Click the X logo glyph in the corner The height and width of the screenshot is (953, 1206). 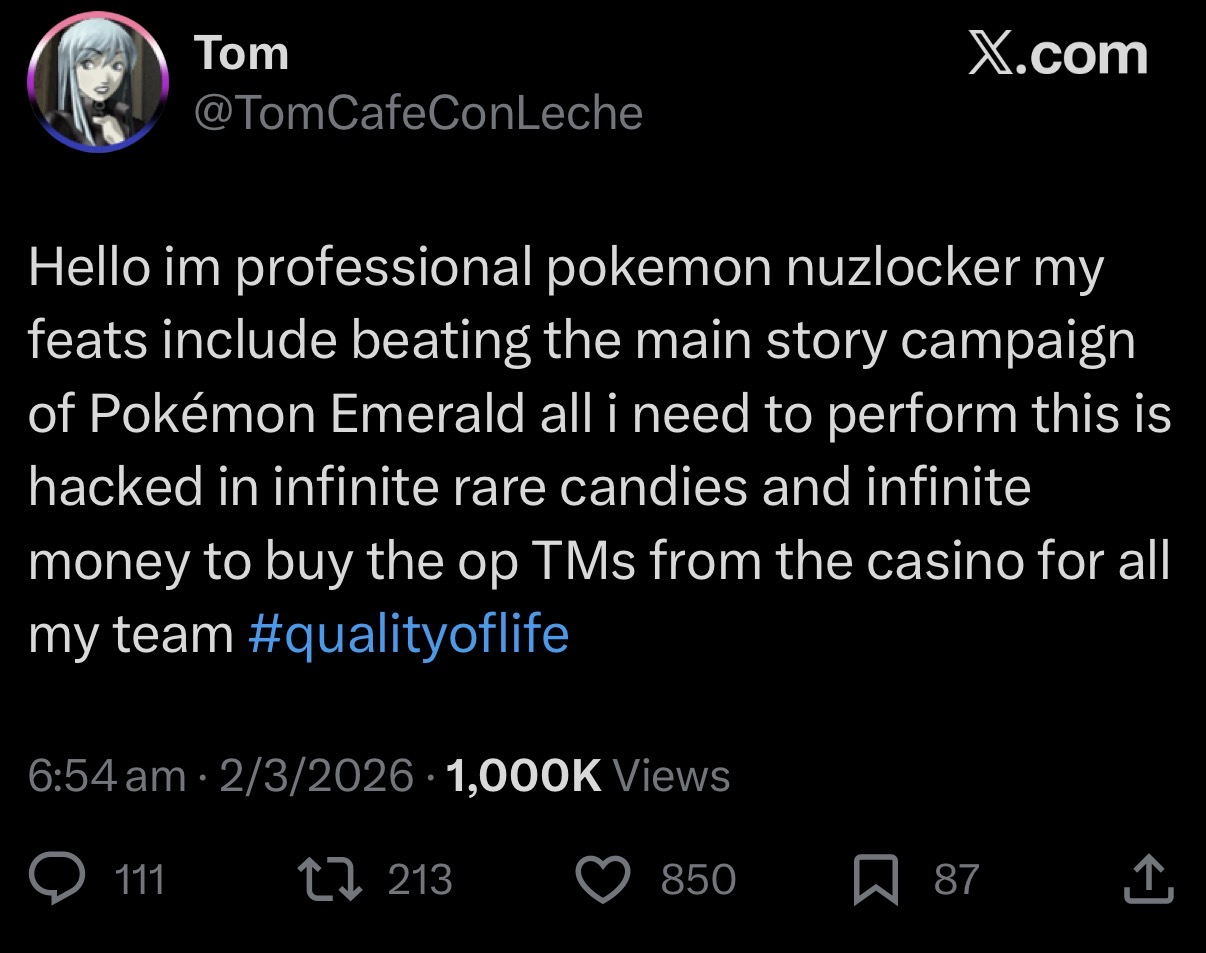pos(994,54)
